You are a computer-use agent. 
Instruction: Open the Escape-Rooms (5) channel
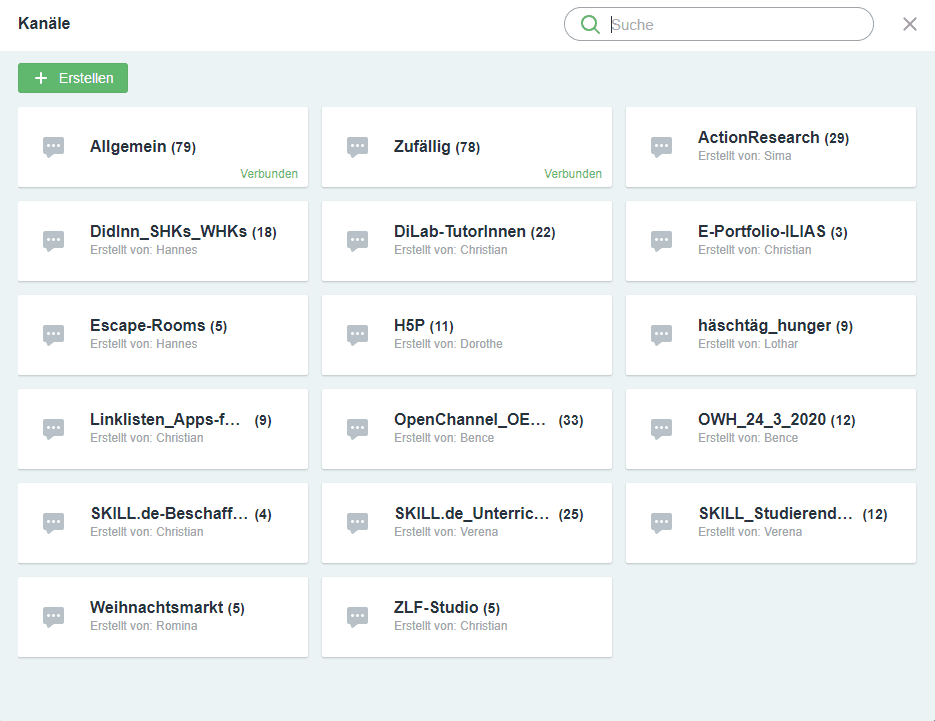click(163, 335)
